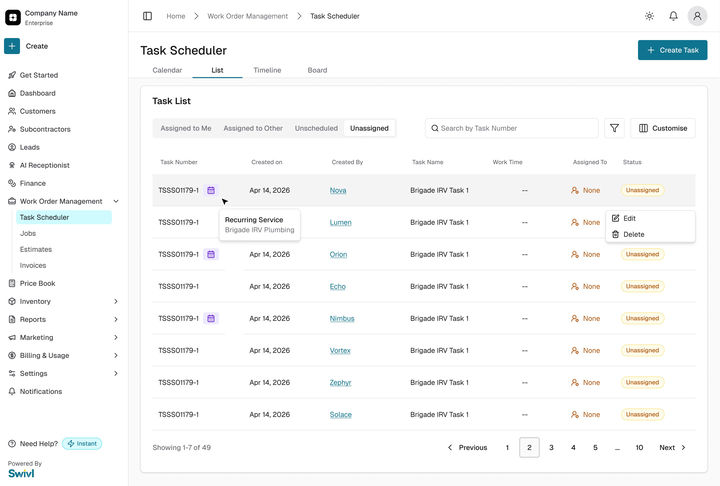The width and height of the screenshot is (720, 486).
Task: Open Finance in sidebar
Action: tap(33, 183)
